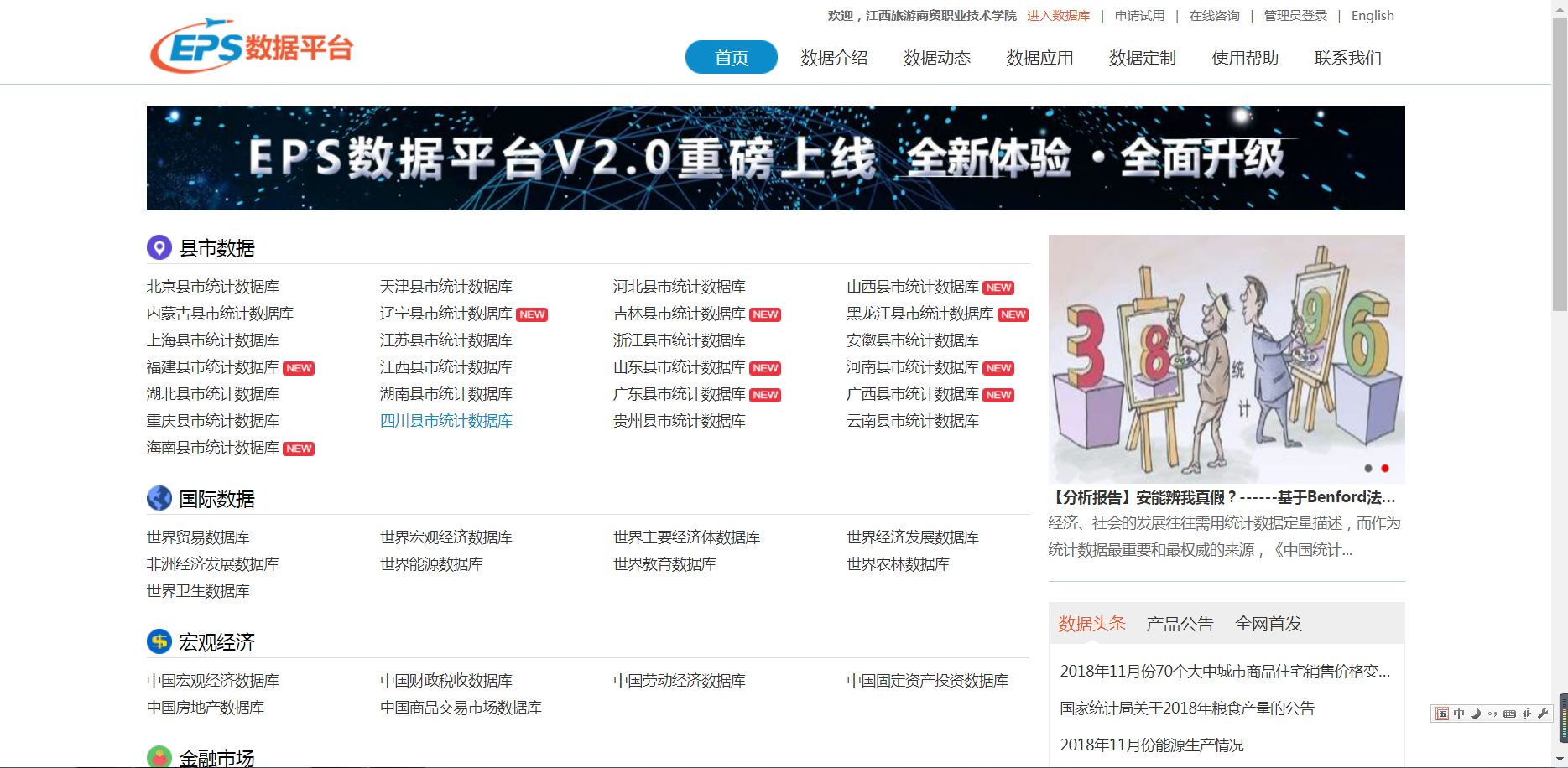Image resolution: width=1568 pixels, height=768 pixels.
Task: Open news 2018年11月份能源生产情况
Action: 1152,745
